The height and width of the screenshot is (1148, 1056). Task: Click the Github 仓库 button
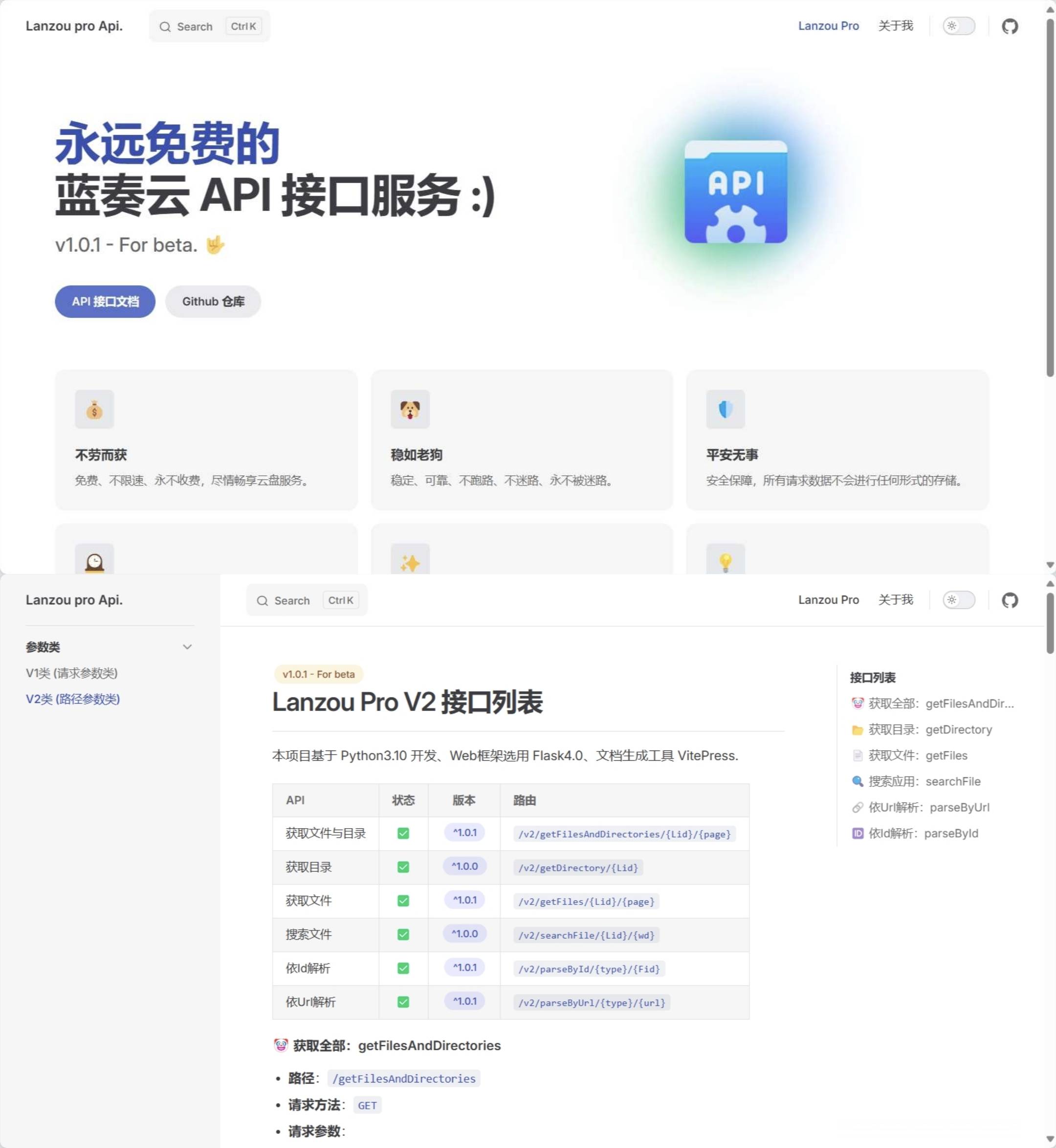(213, 301)
